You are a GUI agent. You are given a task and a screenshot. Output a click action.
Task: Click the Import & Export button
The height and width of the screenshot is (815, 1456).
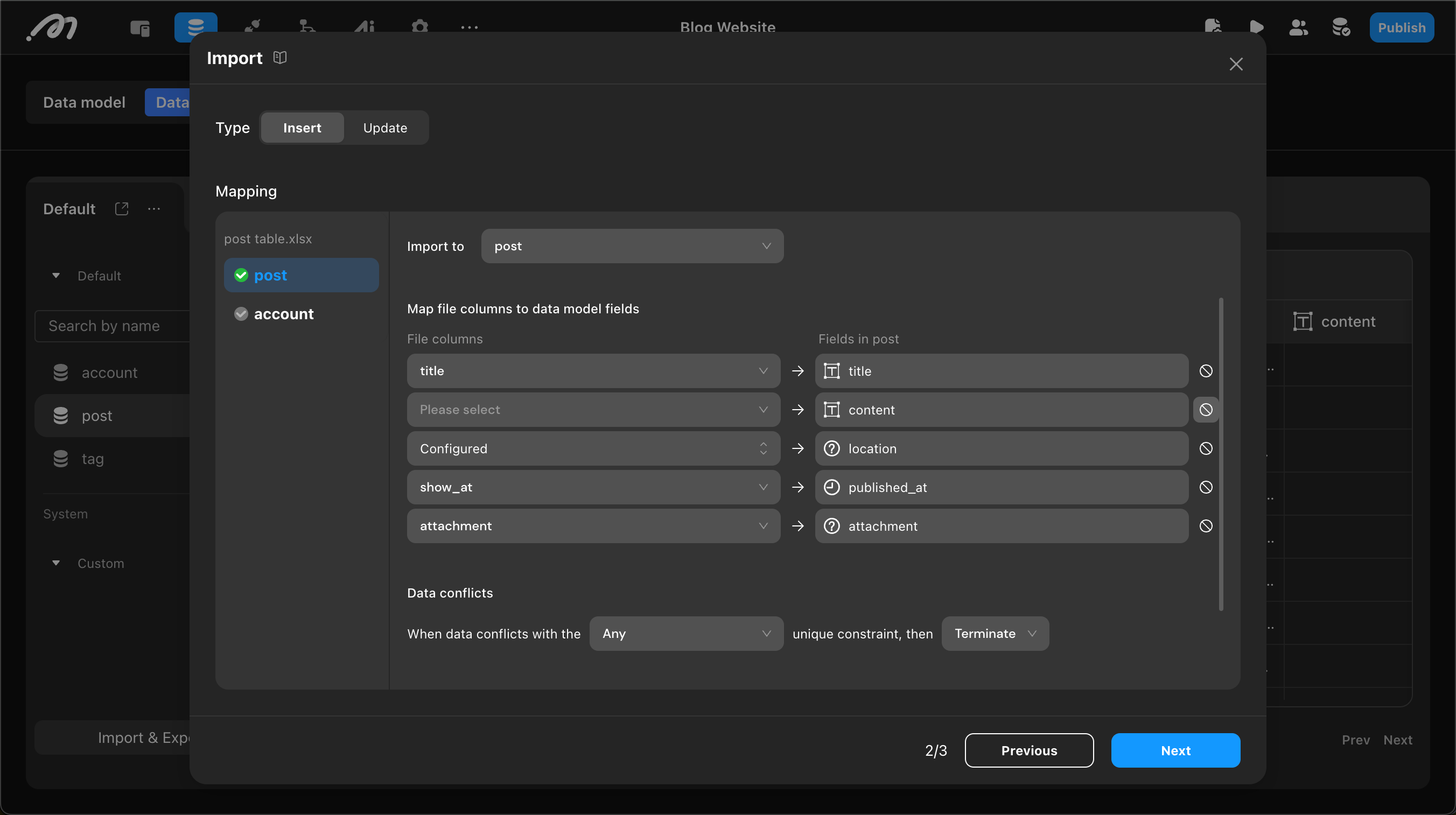click(112, 737)
